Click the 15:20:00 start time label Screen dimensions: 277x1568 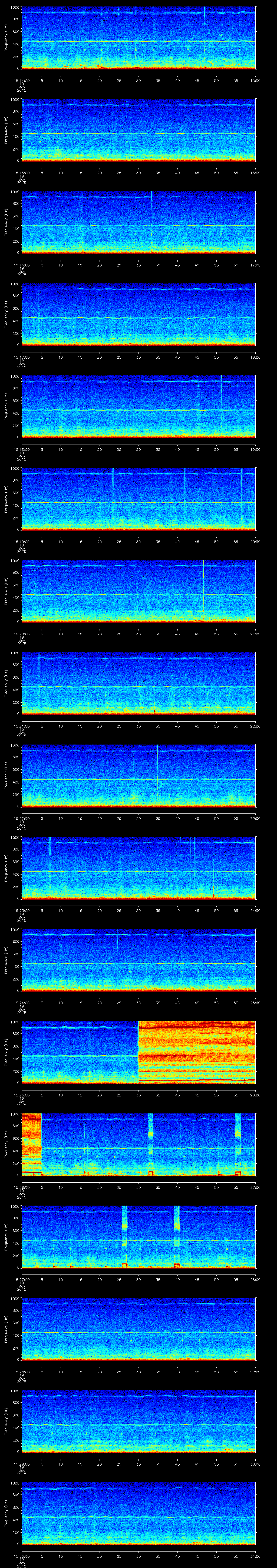coord(21,634)
